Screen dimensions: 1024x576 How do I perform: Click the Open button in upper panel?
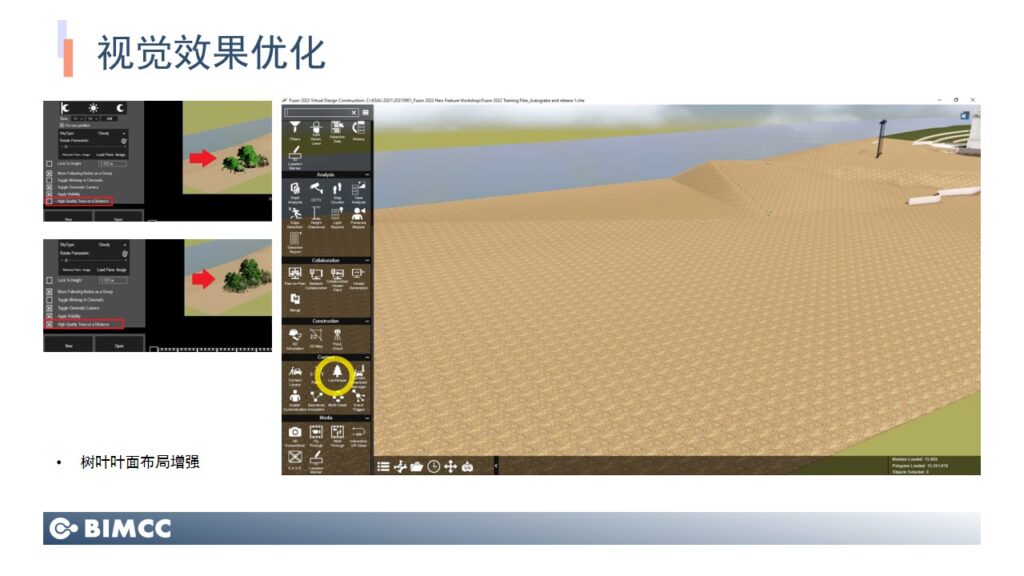(118, 219)
